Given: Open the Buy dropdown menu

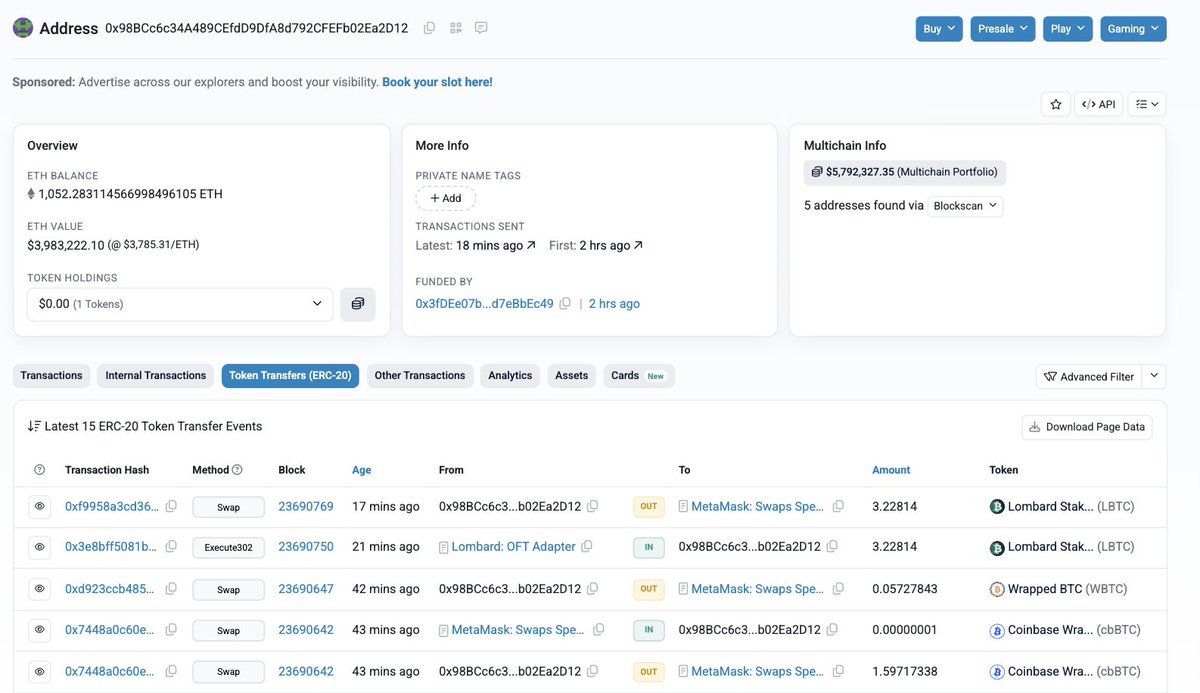Looking at the screenshot, I should (940, 29).
